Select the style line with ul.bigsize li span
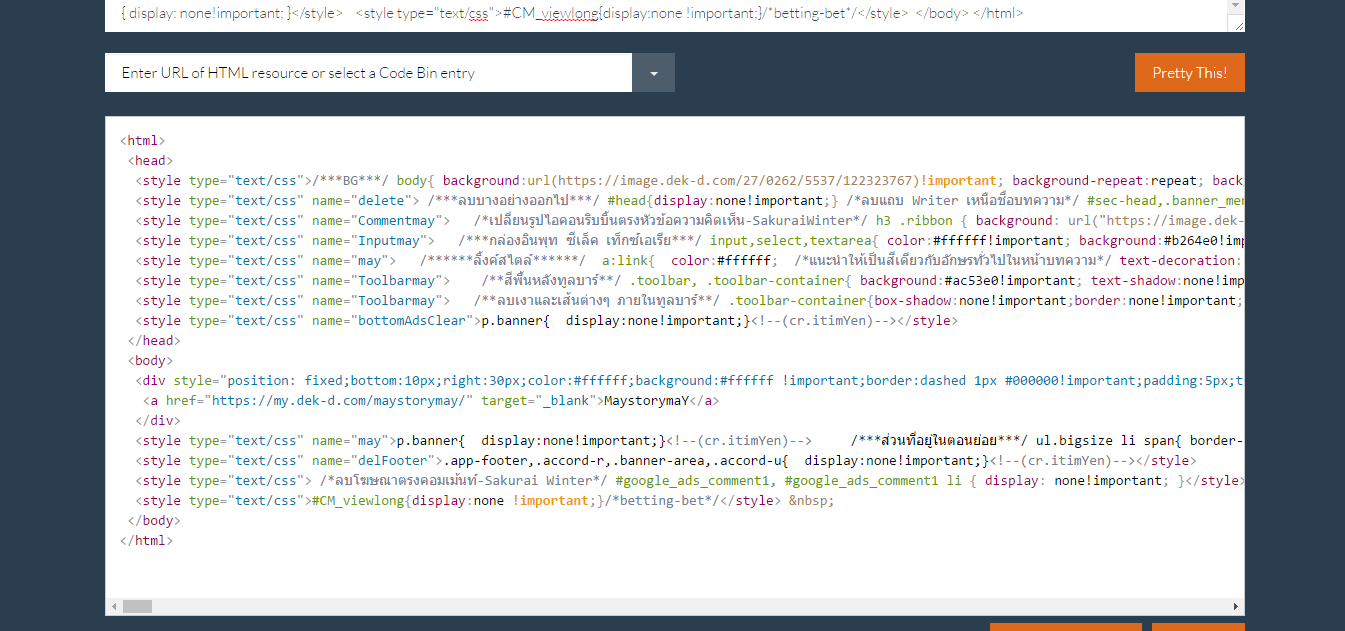The height and width of the screenshot is (631, 1345). [x=690, y=441]
